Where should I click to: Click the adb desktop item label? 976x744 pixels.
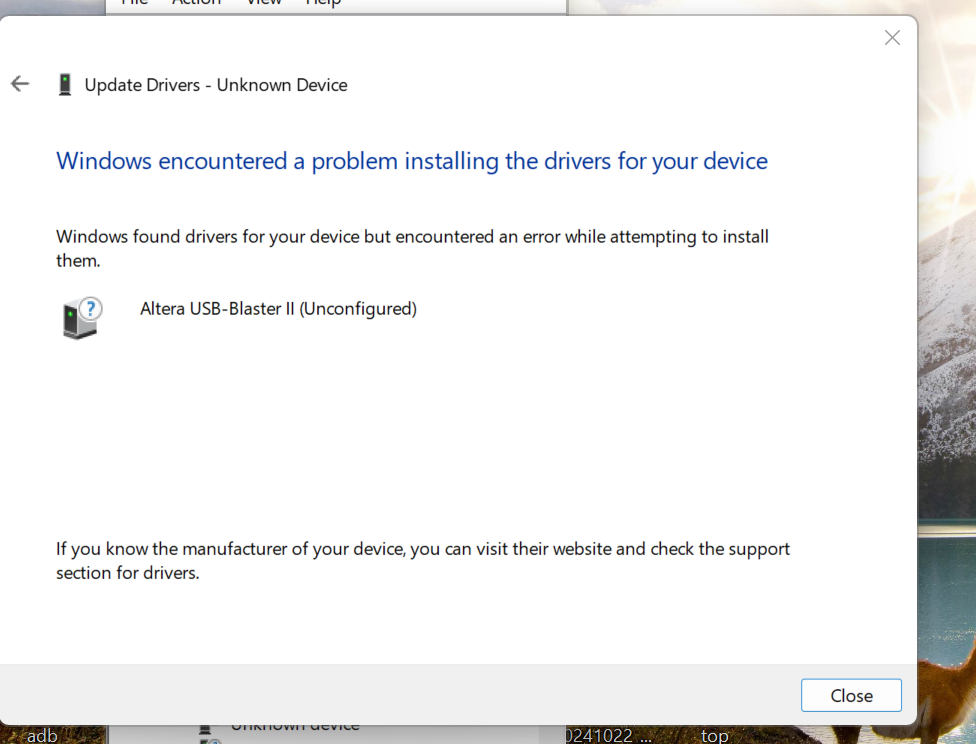[x=42, y=736]
